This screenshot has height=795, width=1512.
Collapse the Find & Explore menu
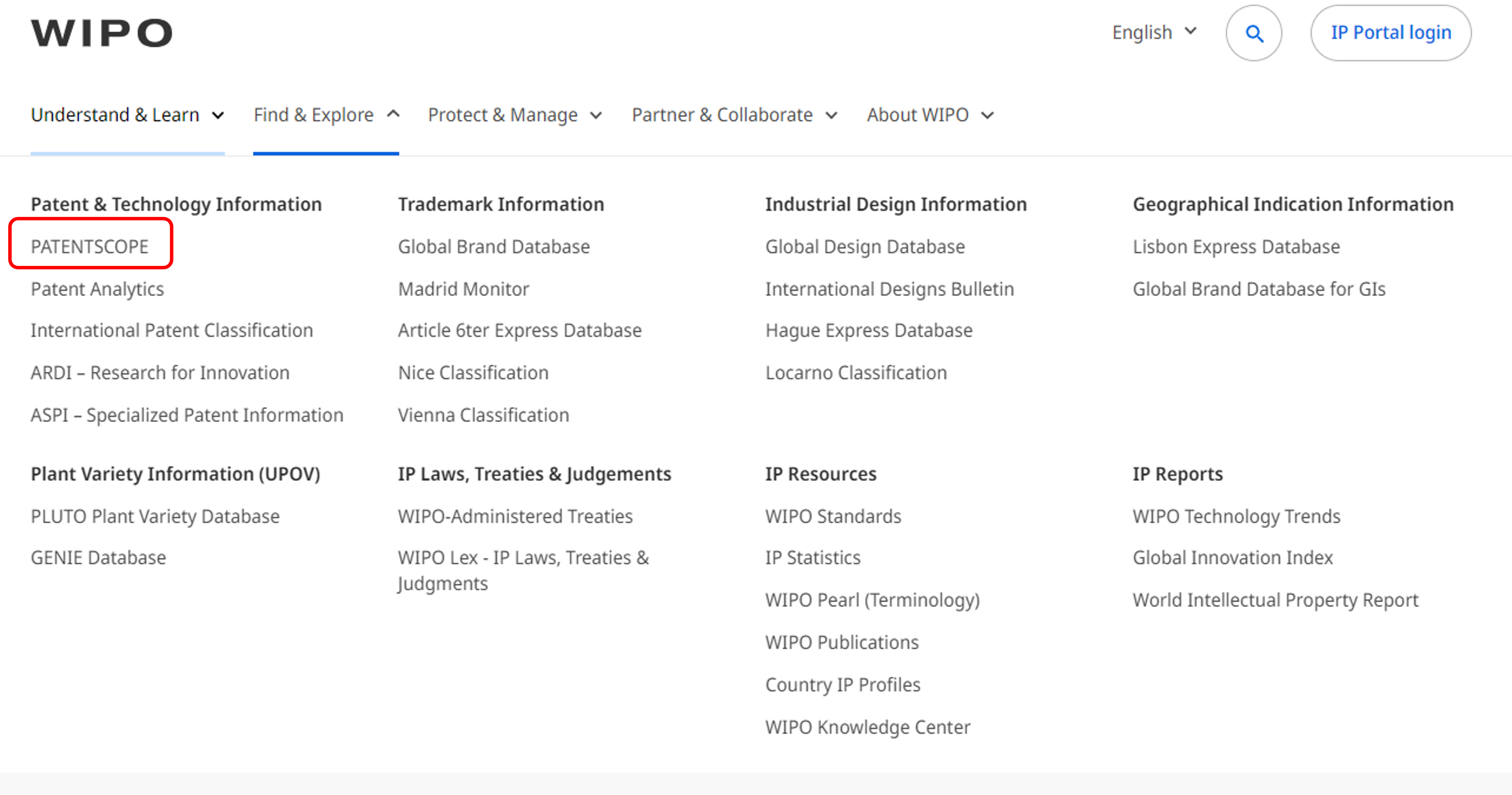326,115
